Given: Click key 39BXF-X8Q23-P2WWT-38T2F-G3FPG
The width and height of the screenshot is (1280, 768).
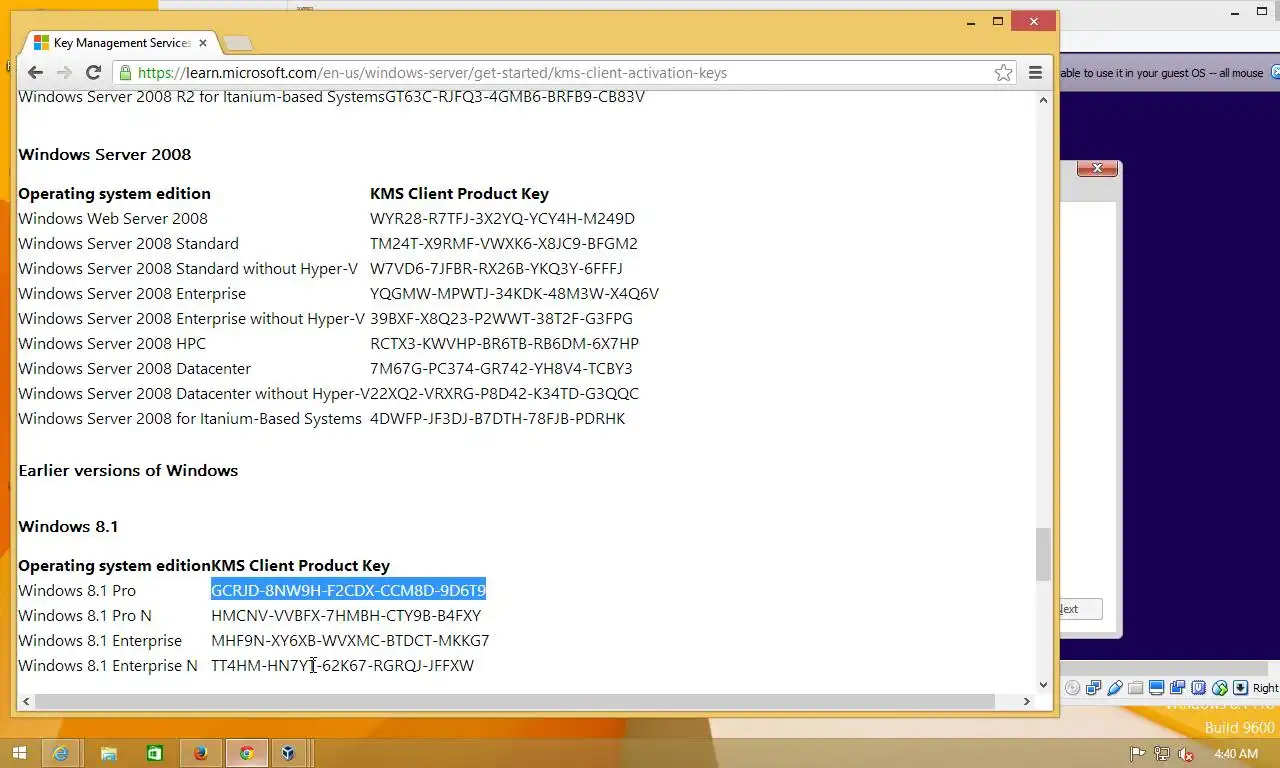Looking at the screenshot, I should click(501, 318).
